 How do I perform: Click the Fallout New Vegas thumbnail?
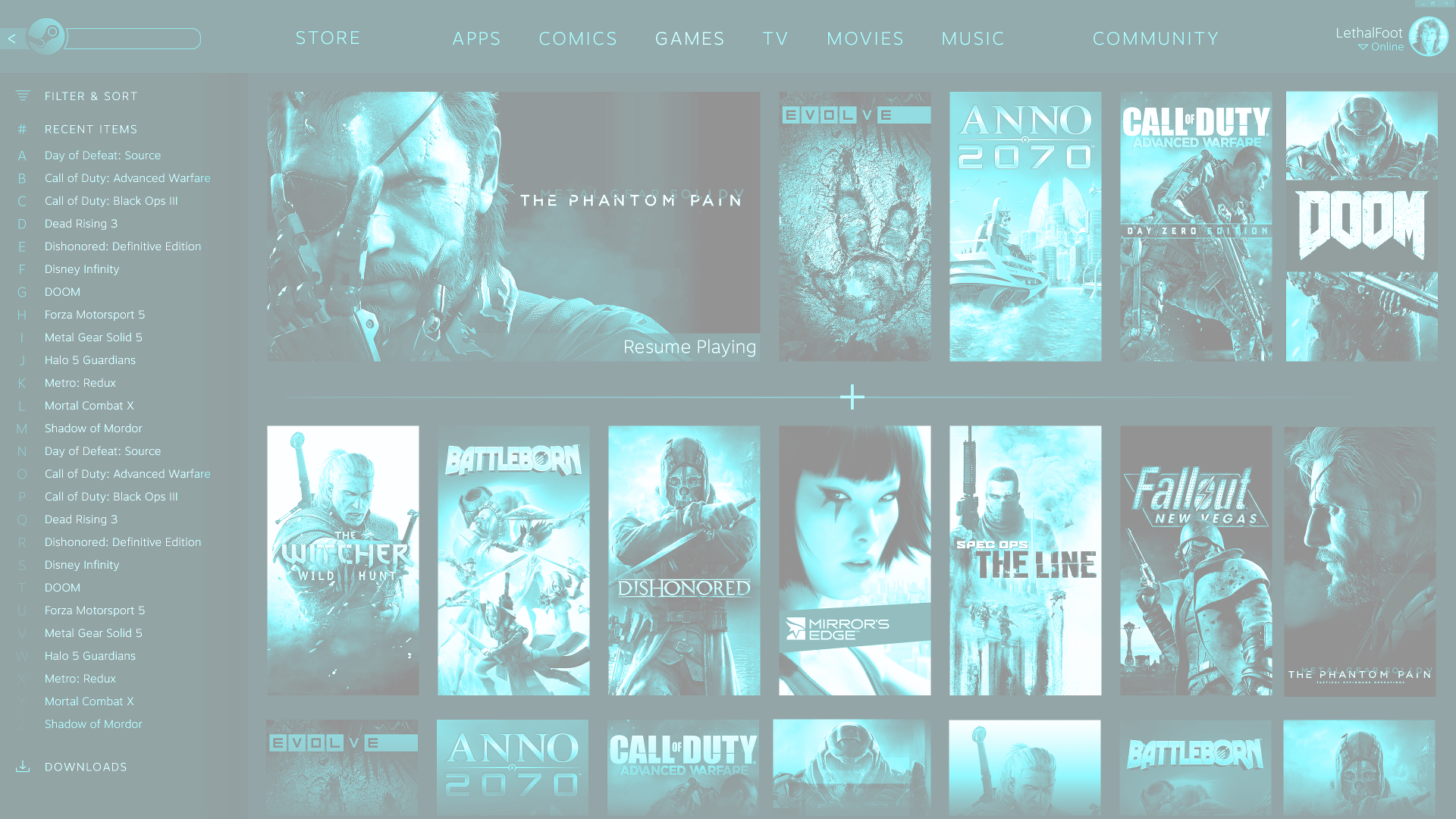(x=1196, y=559)
